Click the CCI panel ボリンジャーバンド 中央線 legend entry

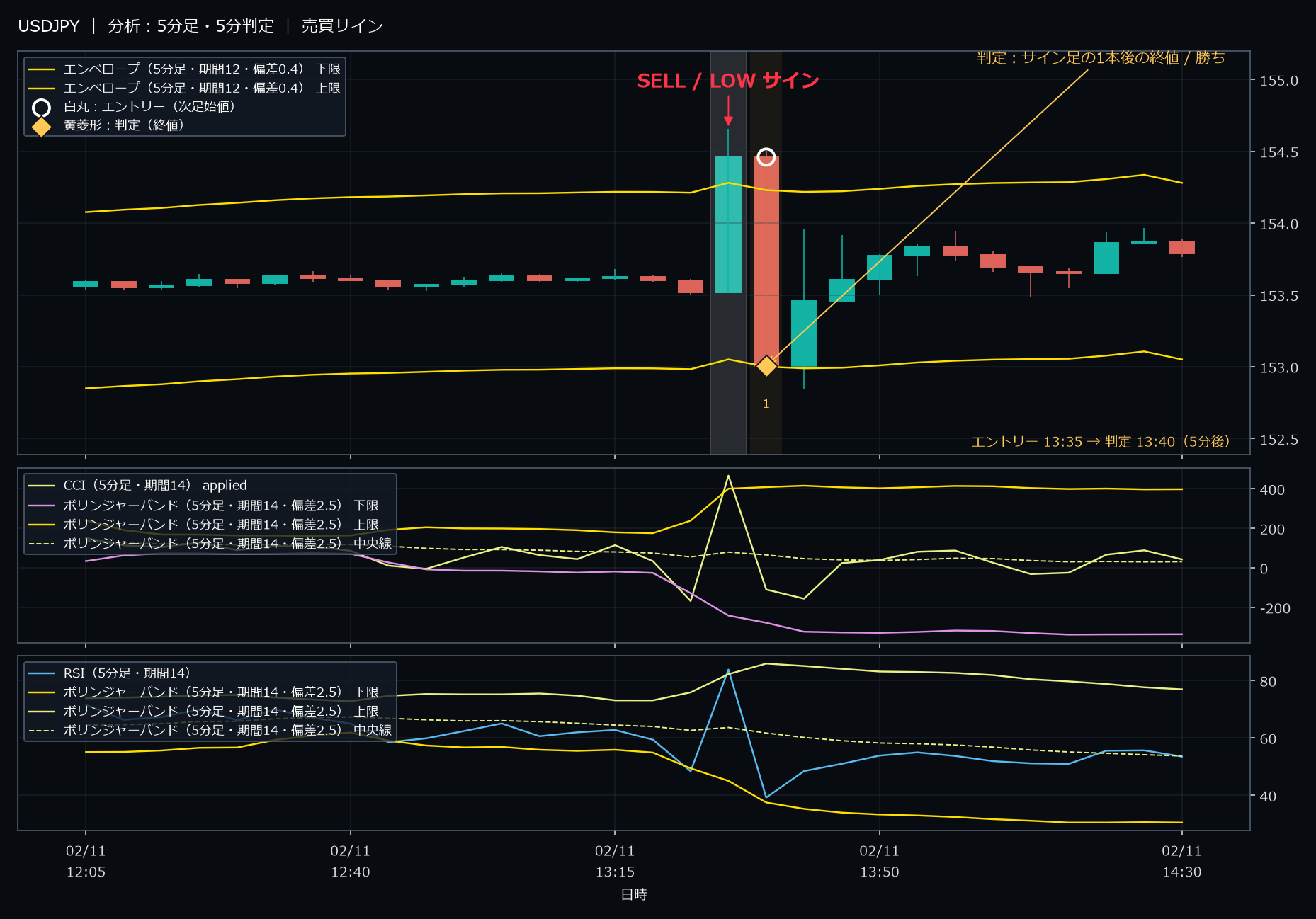pos(210,544)
